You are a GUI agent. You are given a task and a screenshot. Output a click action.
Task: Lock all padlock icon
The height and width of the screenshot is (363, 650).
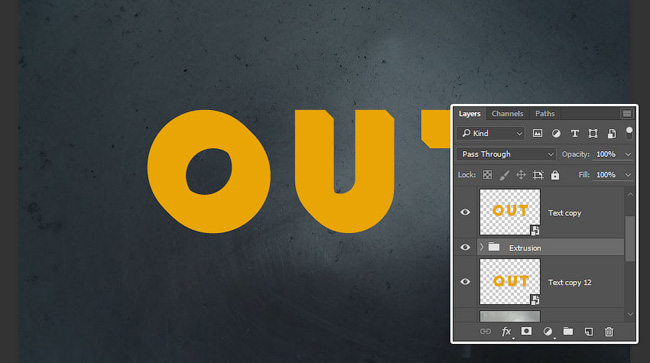pyautogui.click(x=555, y=175)
